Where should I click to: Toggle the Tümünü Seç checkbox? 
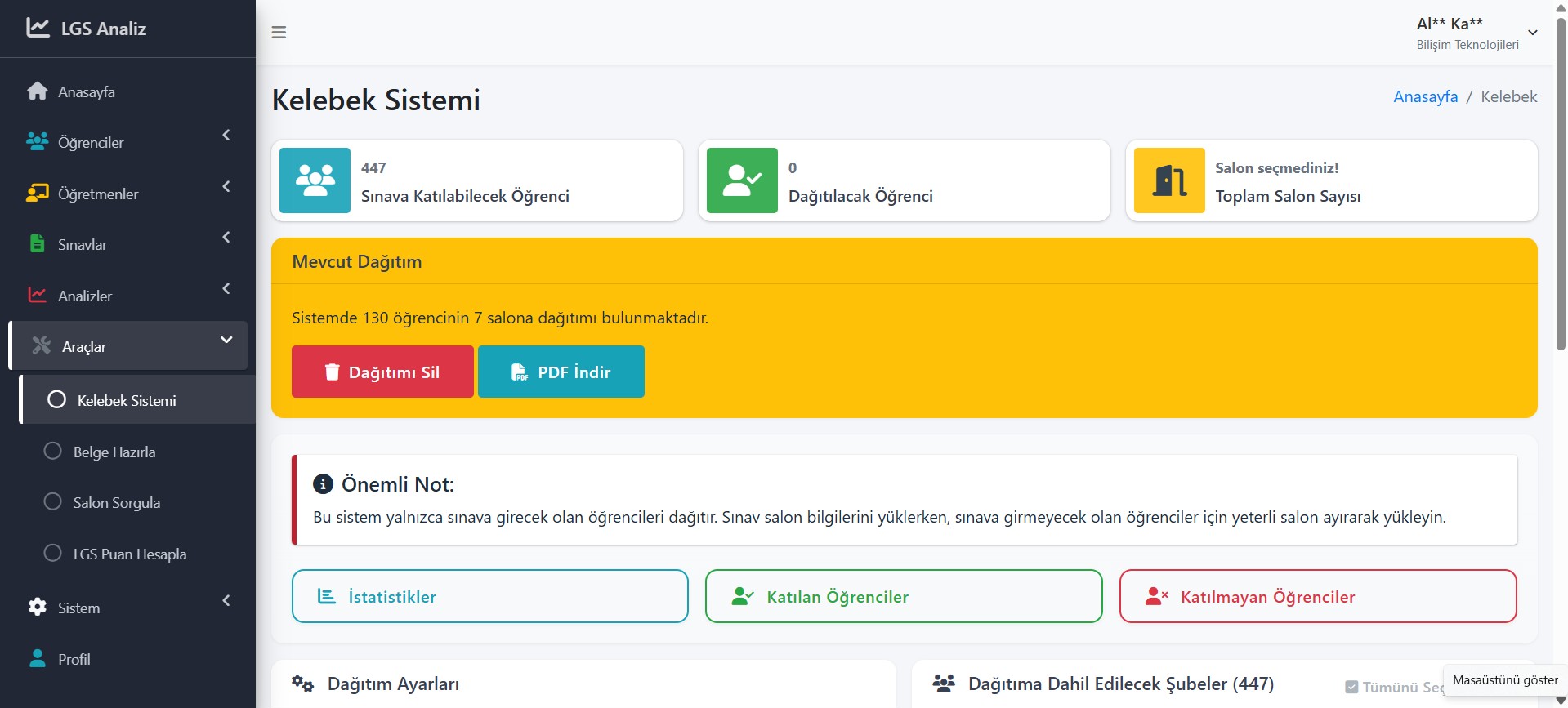coord(1351,687)
